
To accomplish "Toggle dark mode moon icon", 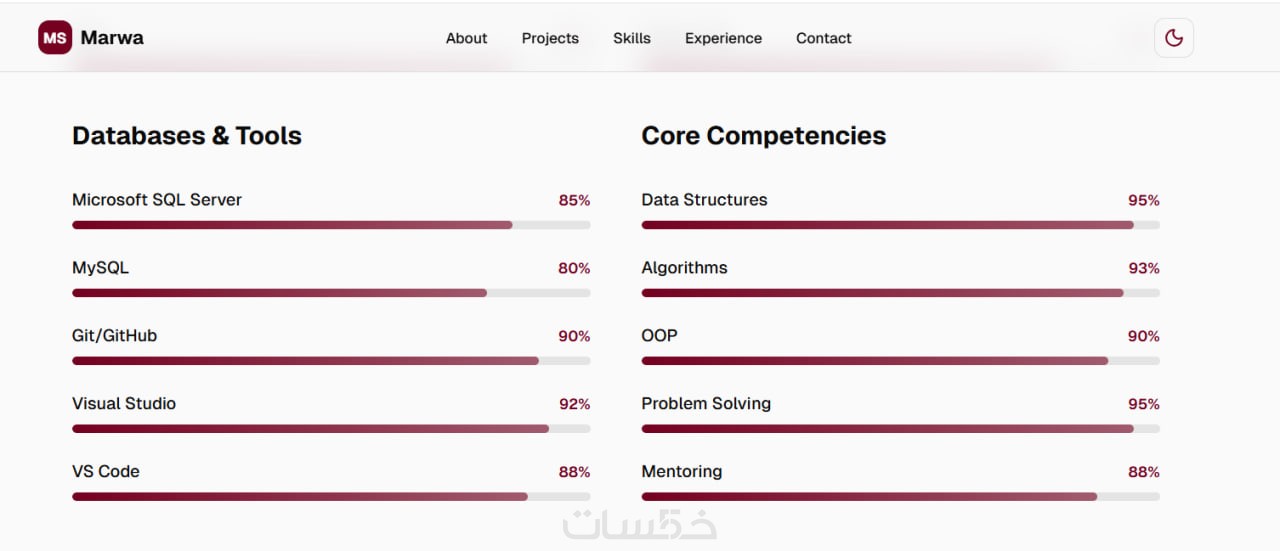I will (1174, 38).
